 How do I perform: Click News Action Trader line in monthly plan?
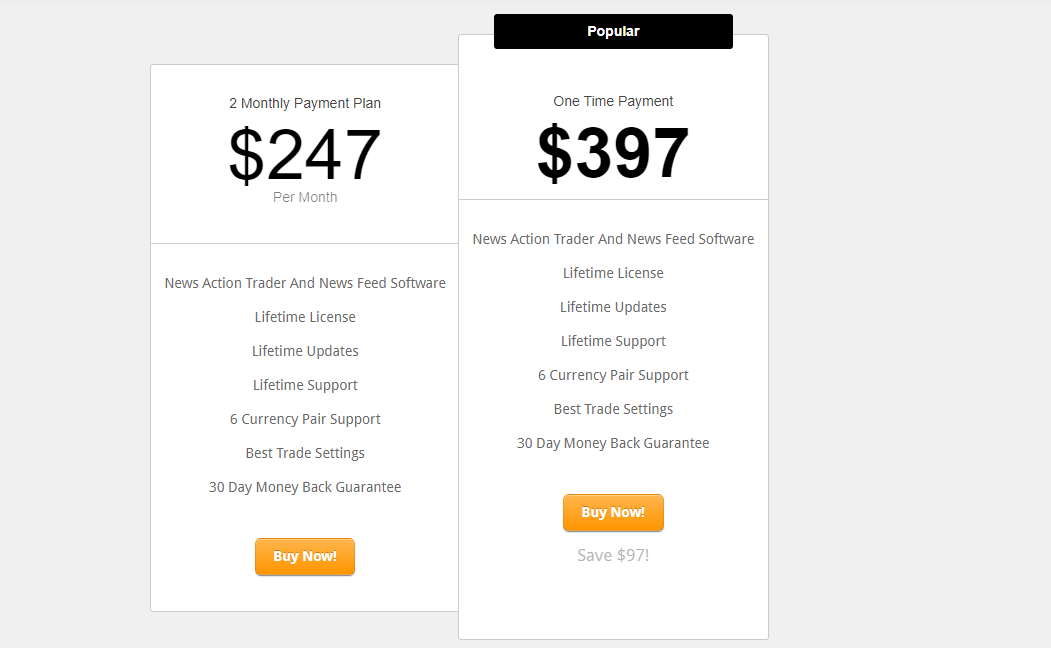pyautogui.click(x=305, y=283)
